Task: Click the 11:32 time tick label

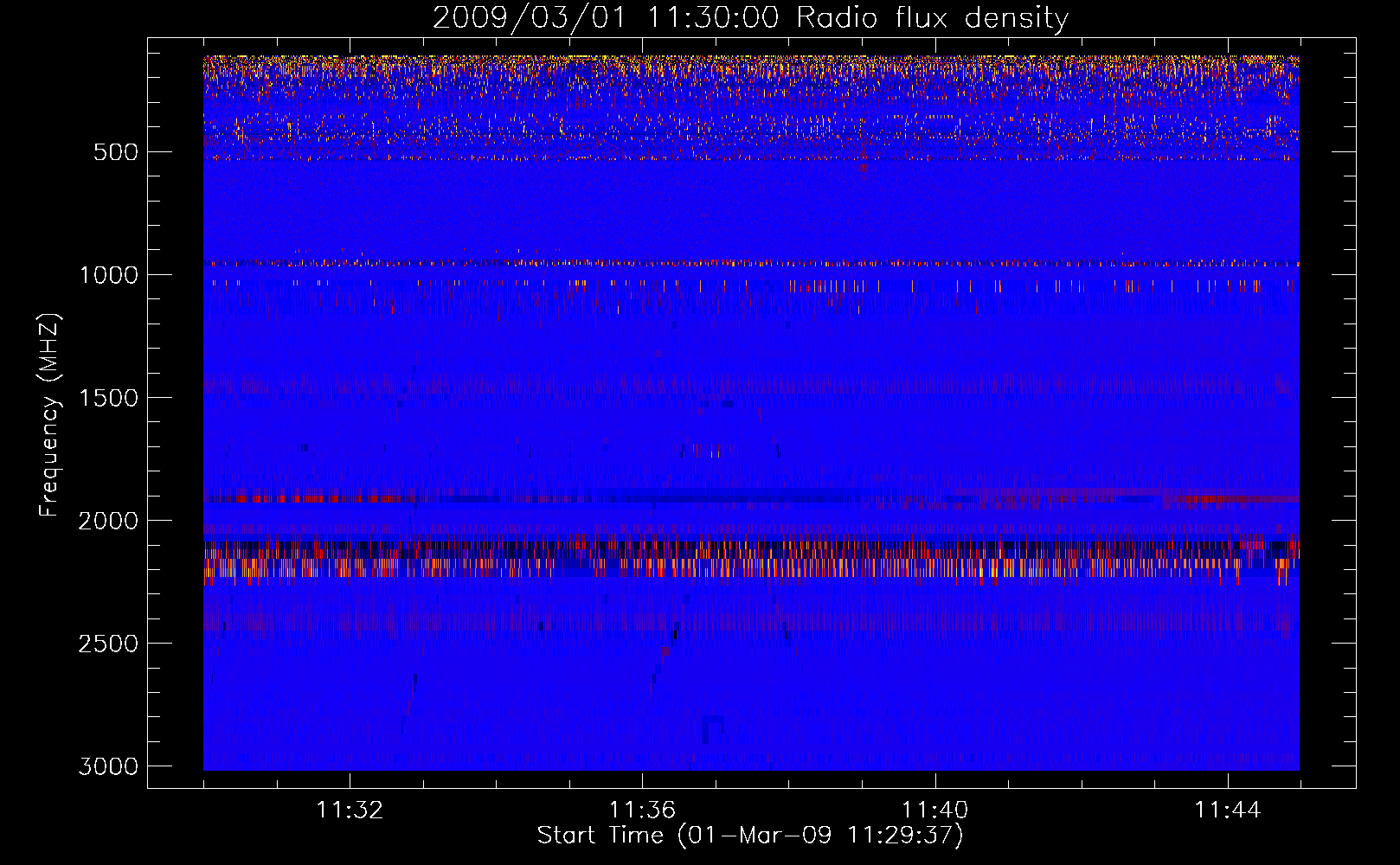Action: [350, 811]
